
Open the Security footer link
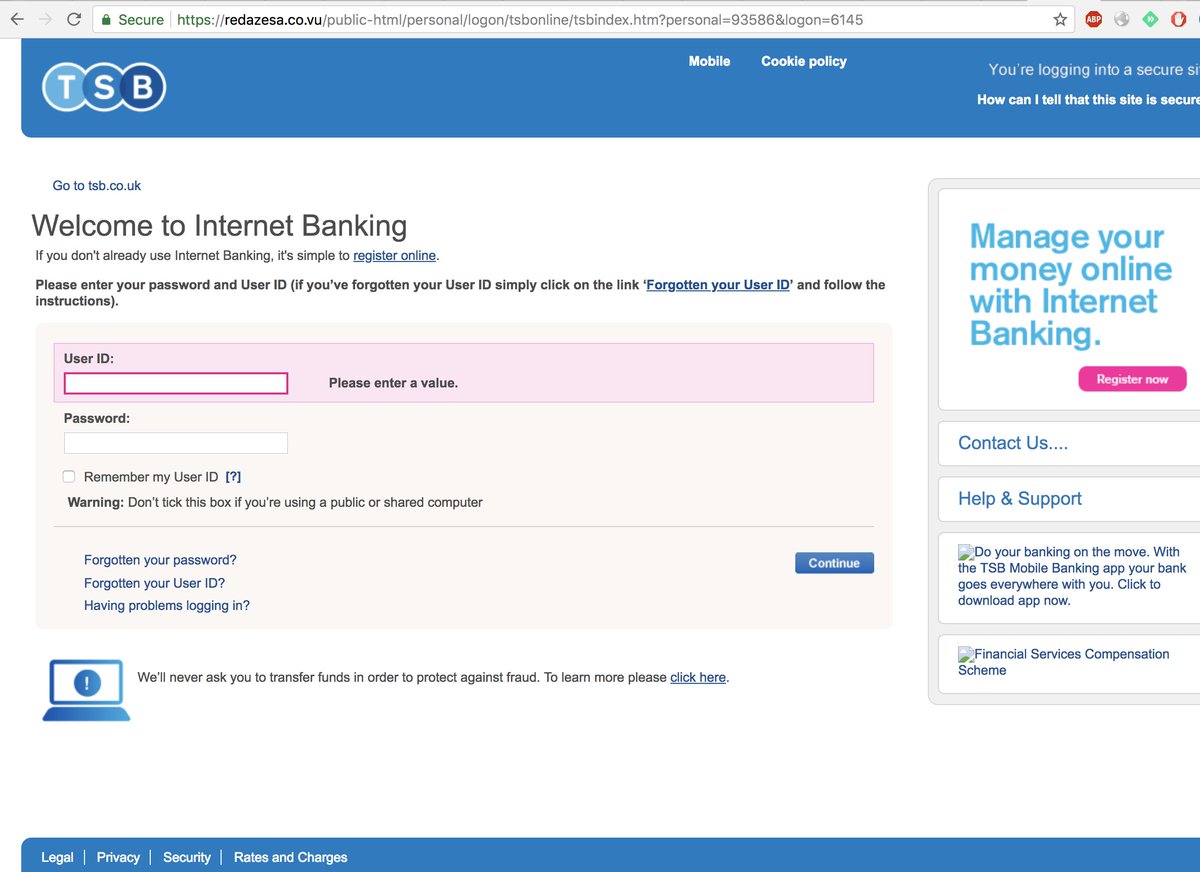coord(187,857)
